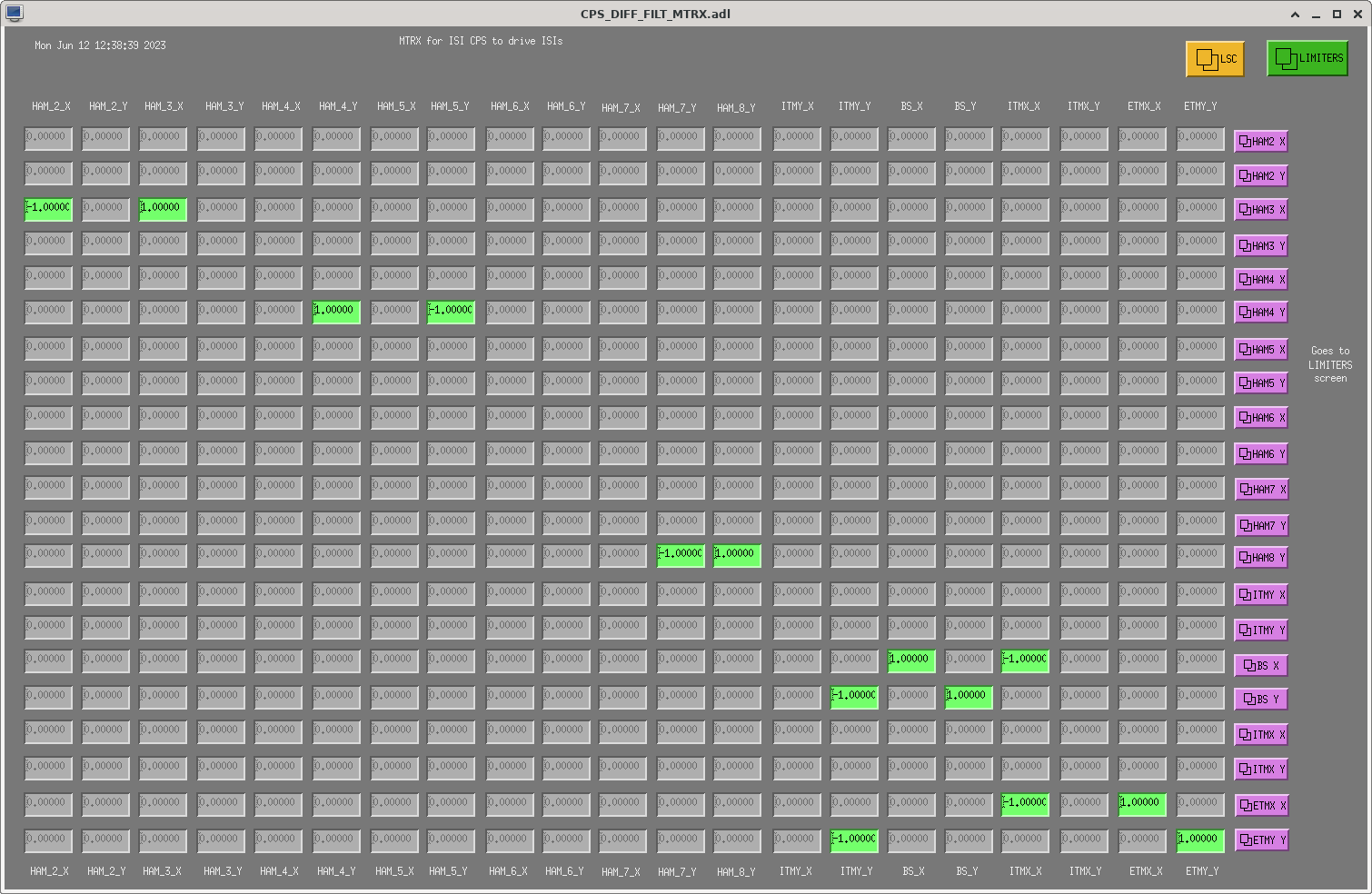Click green 1.00000 field in HAM8 Y row, HAM_8_Y column
This screenshot has height=894, width=1372.
point(737,555)
